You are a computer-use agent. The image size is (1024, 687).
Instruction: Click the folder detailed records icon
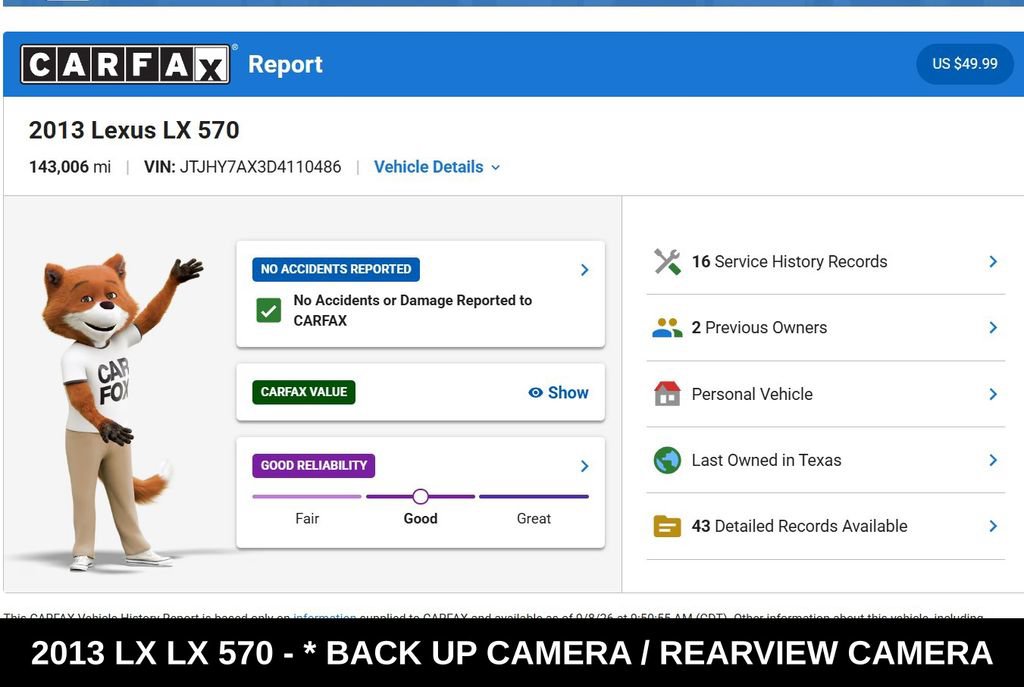click(x=667, y=526)
